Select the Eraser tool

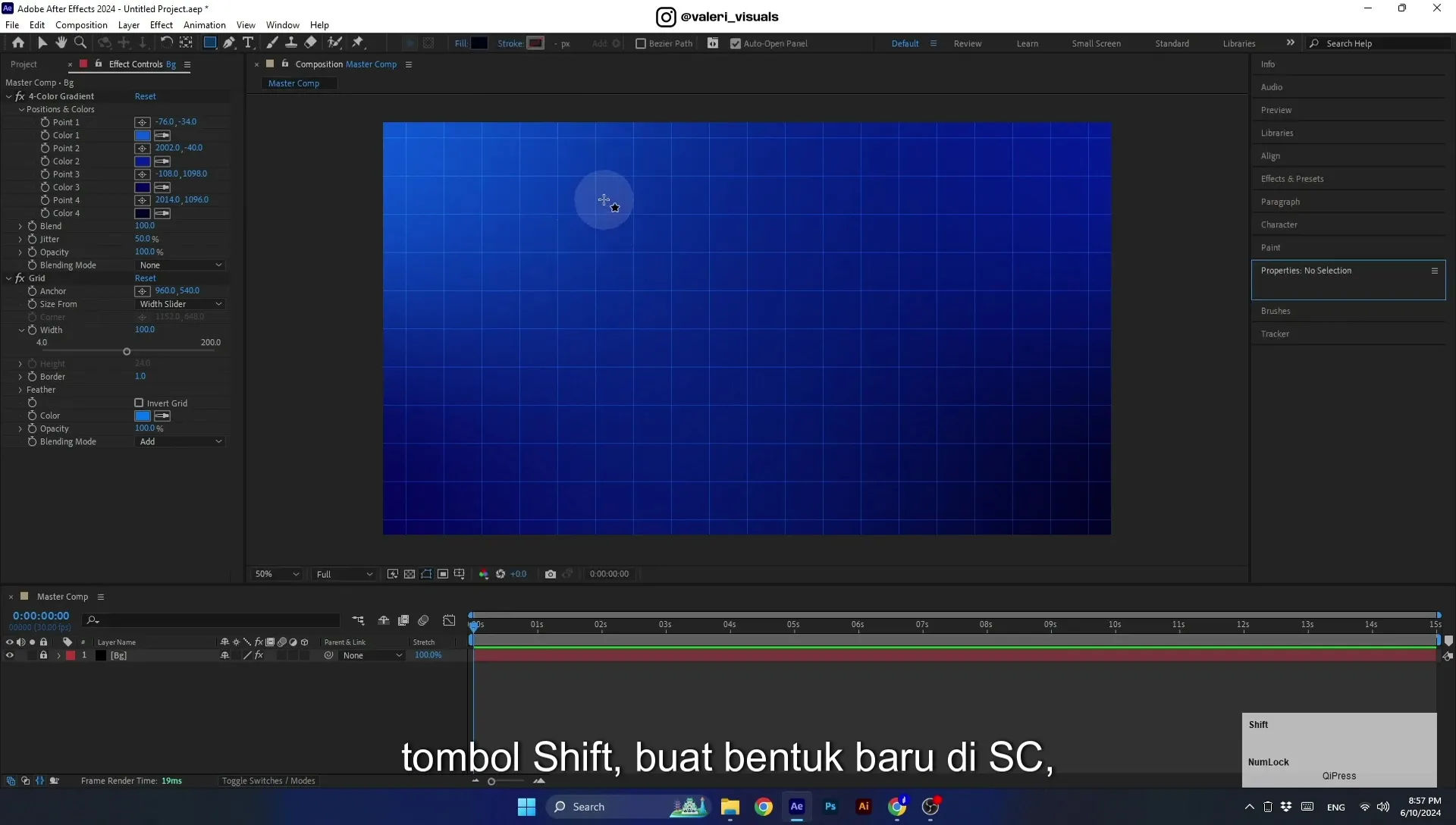click(311, 43)
